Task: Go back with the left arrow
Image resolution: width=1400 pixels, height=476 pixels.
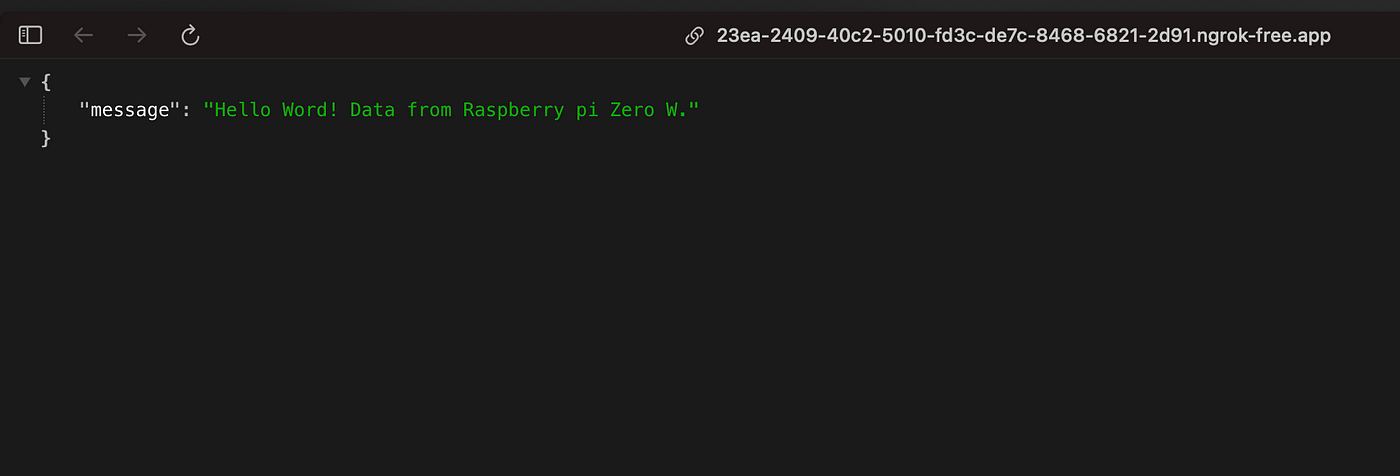Action: pos(84,36)
